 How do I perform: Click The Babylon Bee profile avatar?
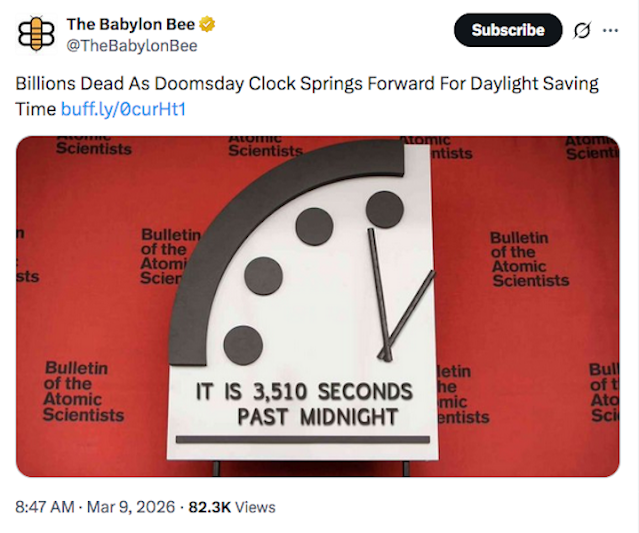coord(37,34)
